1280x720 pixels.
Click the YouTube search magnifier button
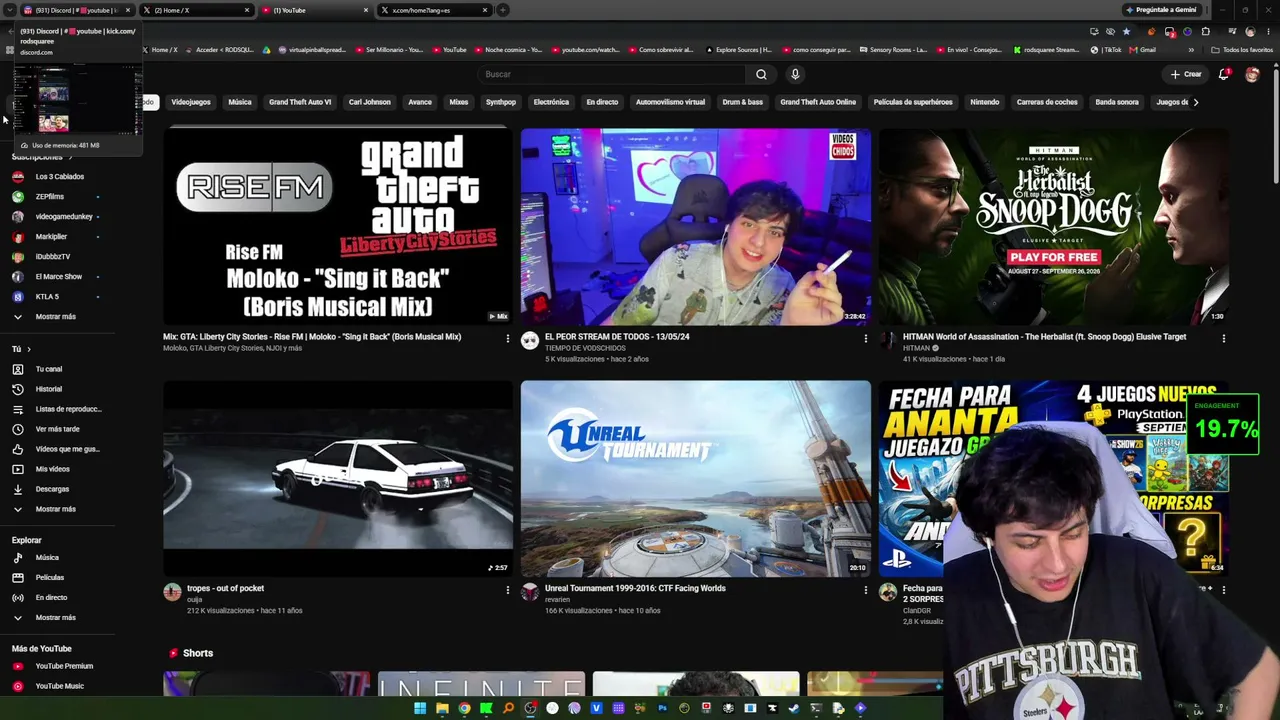click(761, 74)
